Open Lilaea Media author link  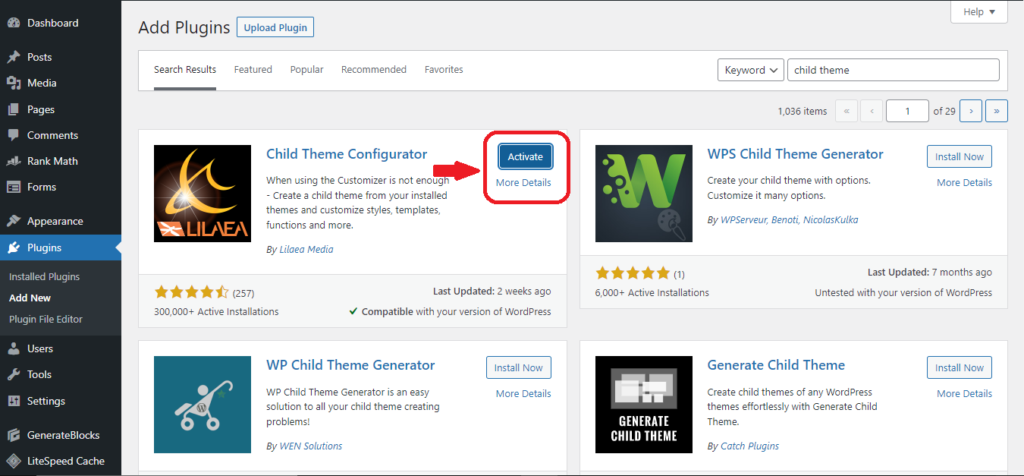tap(306, 249)
